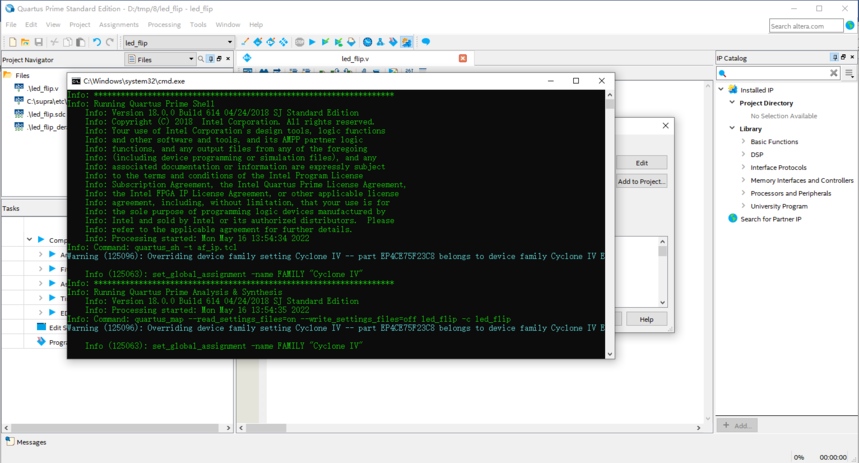
Task: Open the Project menu
Action: [x=79, y=25]
